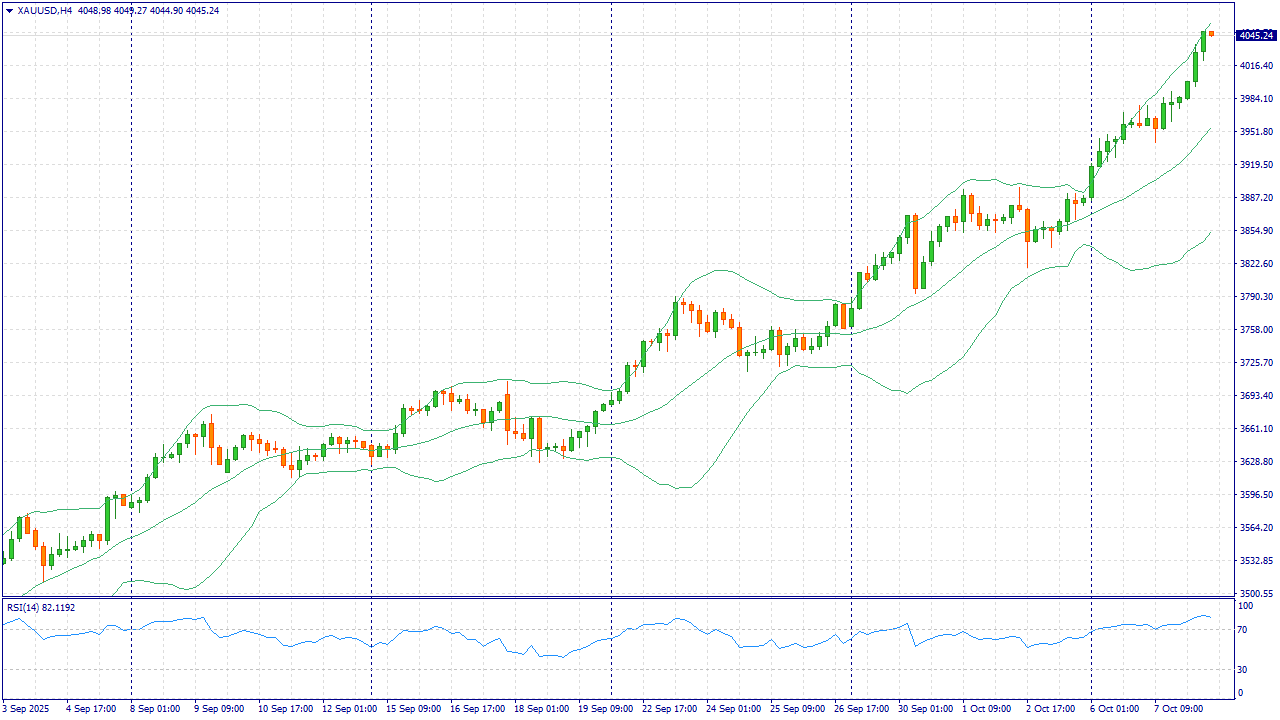Click the 3500.55 price axis label
Viewport: 1280px width, 720px height.
1254,594
